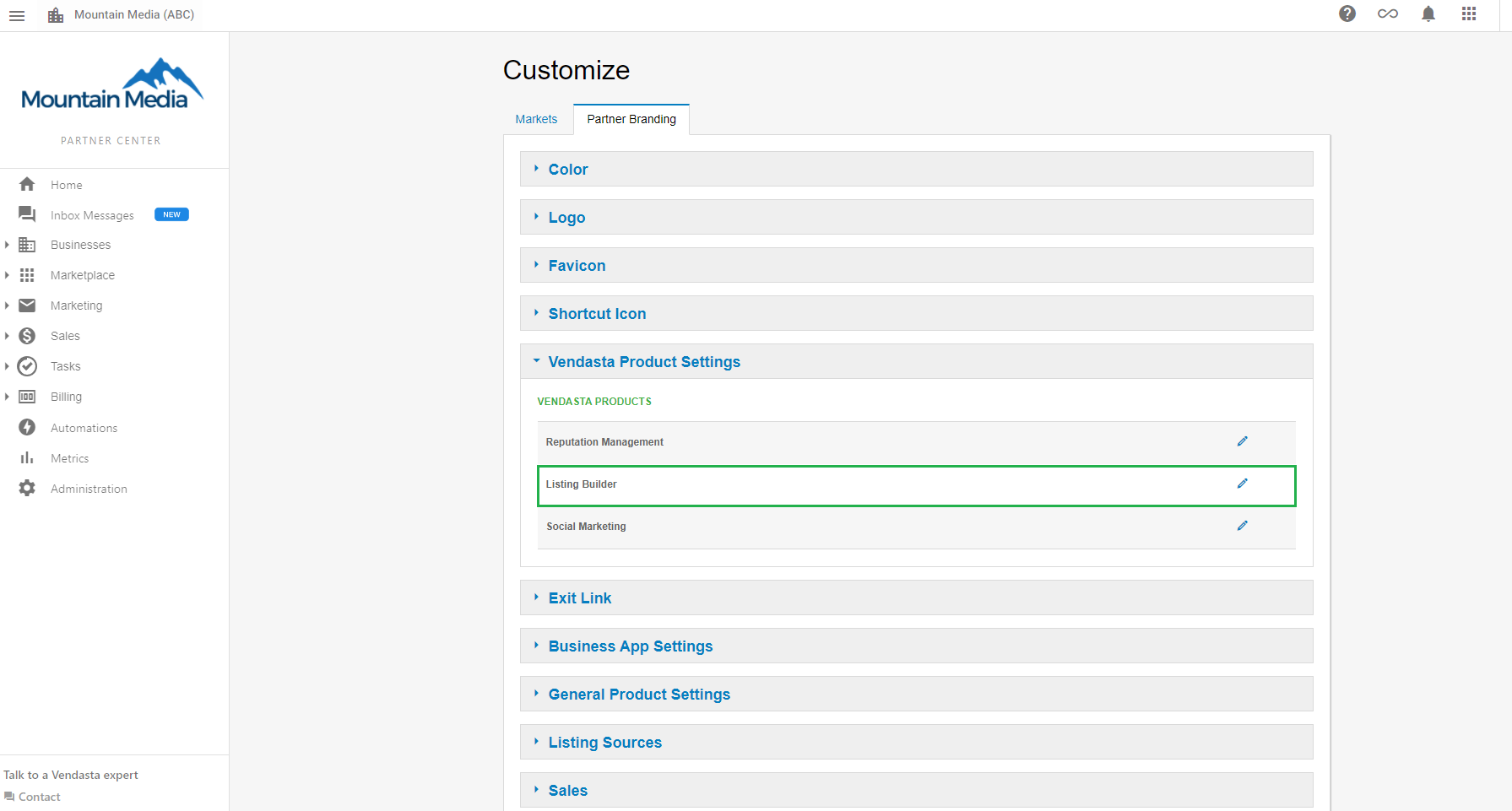
Task: Expand the Logo section
Action: 916,217
